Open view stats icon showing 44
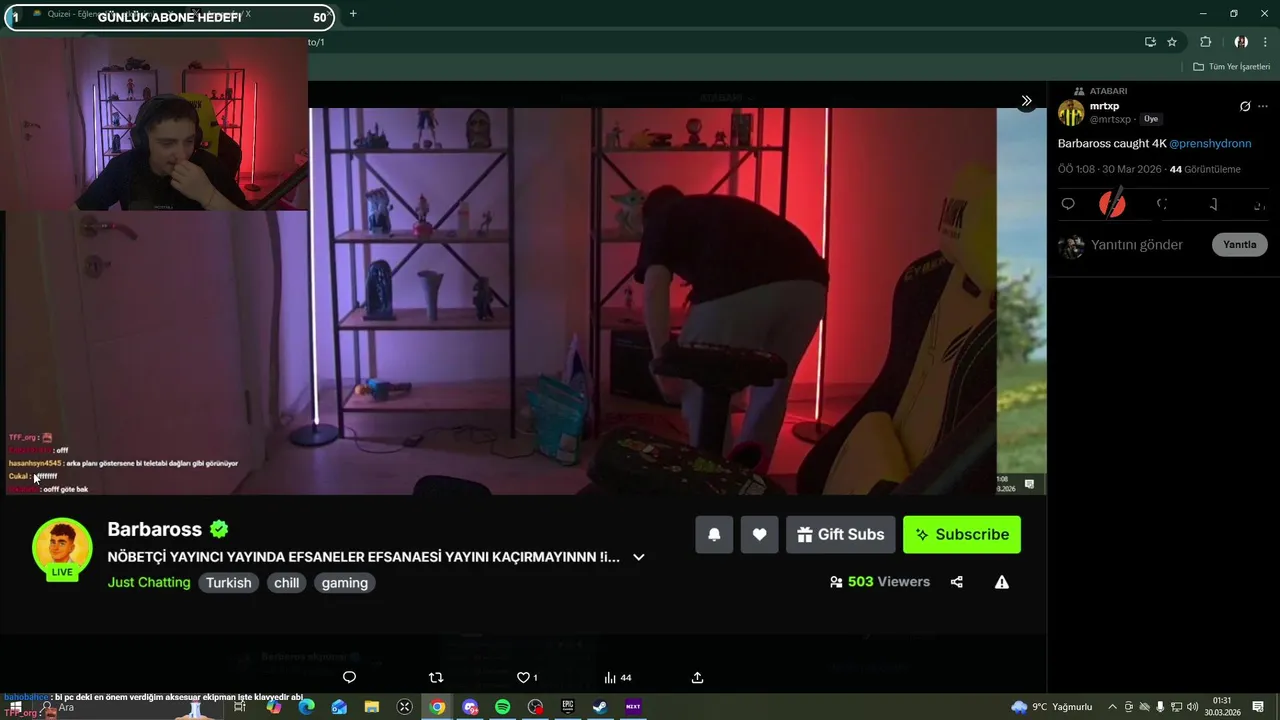The image size is (1280, 720). point(618,677)
